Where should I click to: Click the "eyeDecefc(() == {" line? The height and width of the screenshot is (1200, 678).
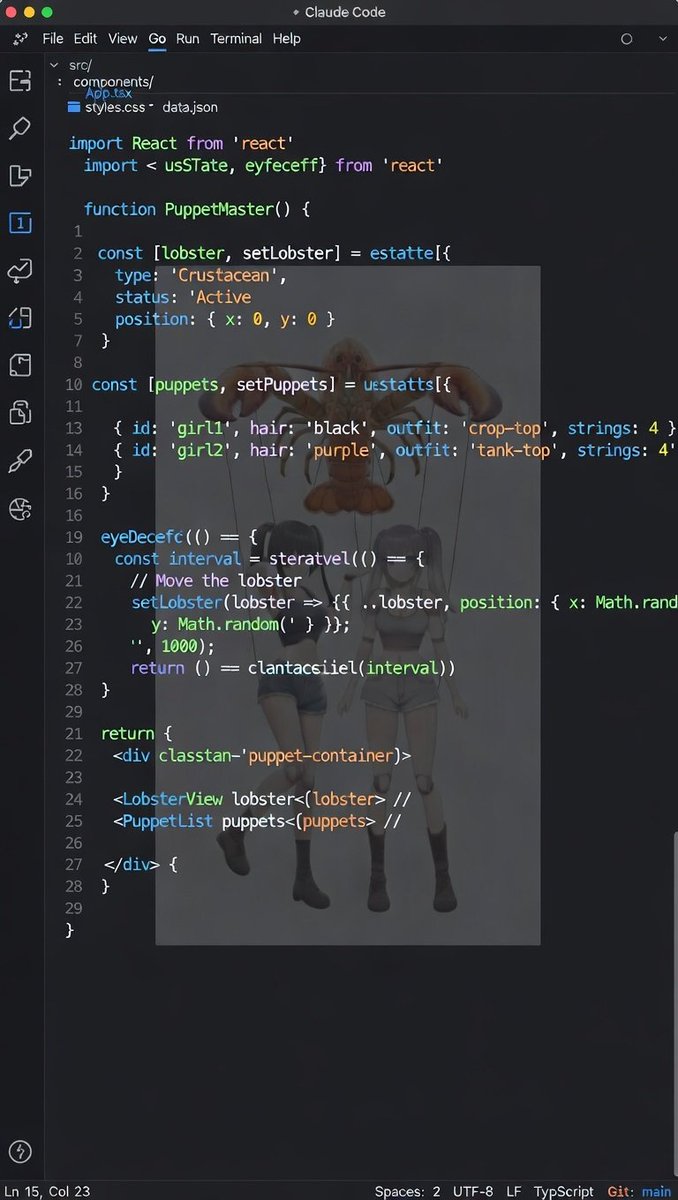point(179,536)
